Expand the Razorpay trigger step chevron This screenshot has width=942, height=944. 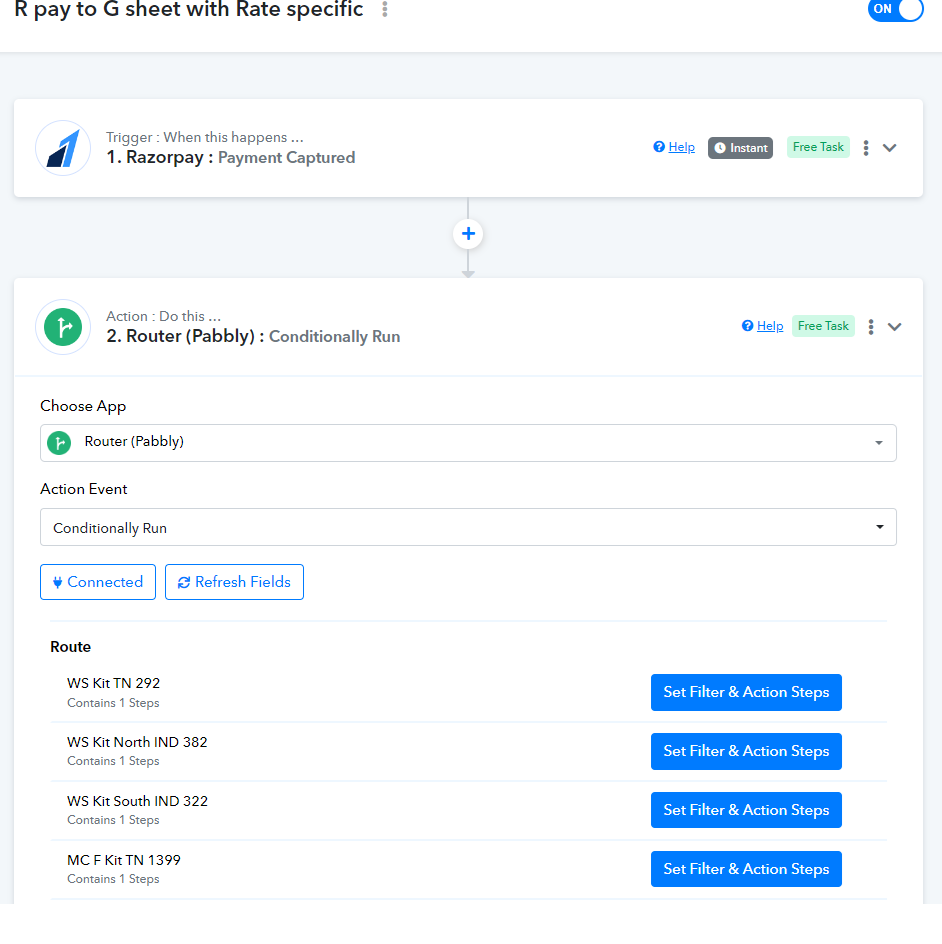tap(890, 148)
